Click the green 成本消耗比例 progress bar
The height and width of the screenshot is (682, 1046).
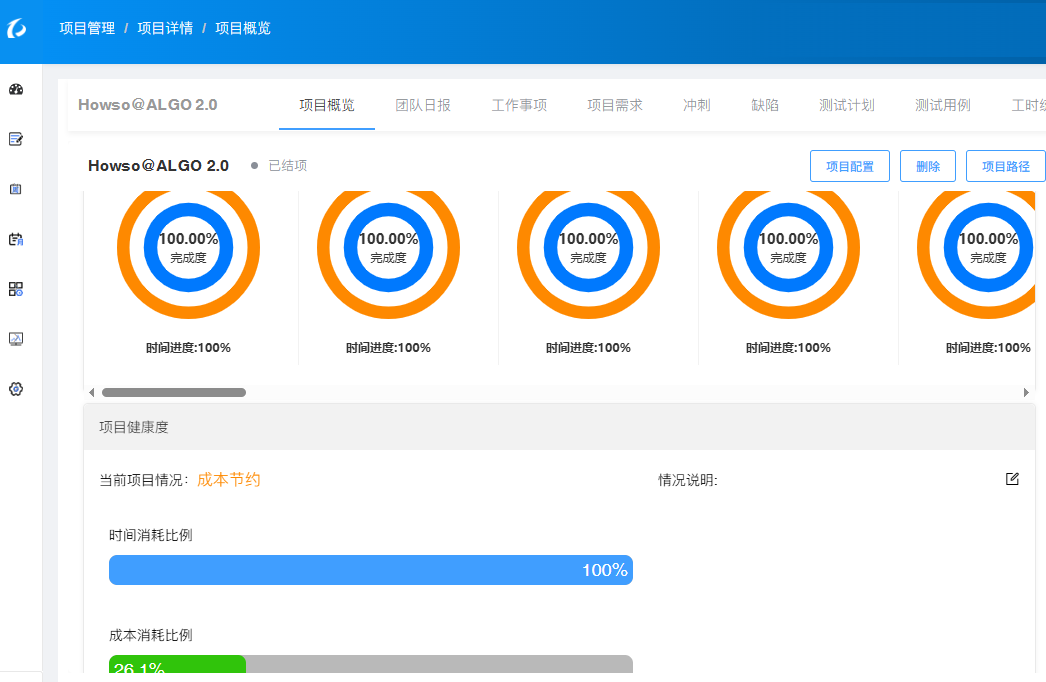[177, 664]
